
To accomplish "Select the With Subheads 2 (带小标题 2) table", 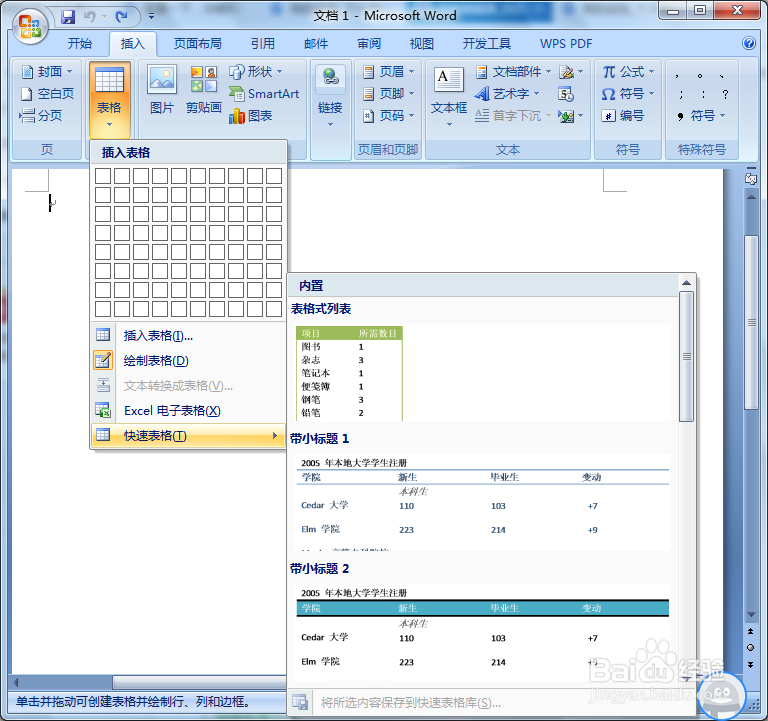I will 483,632.
